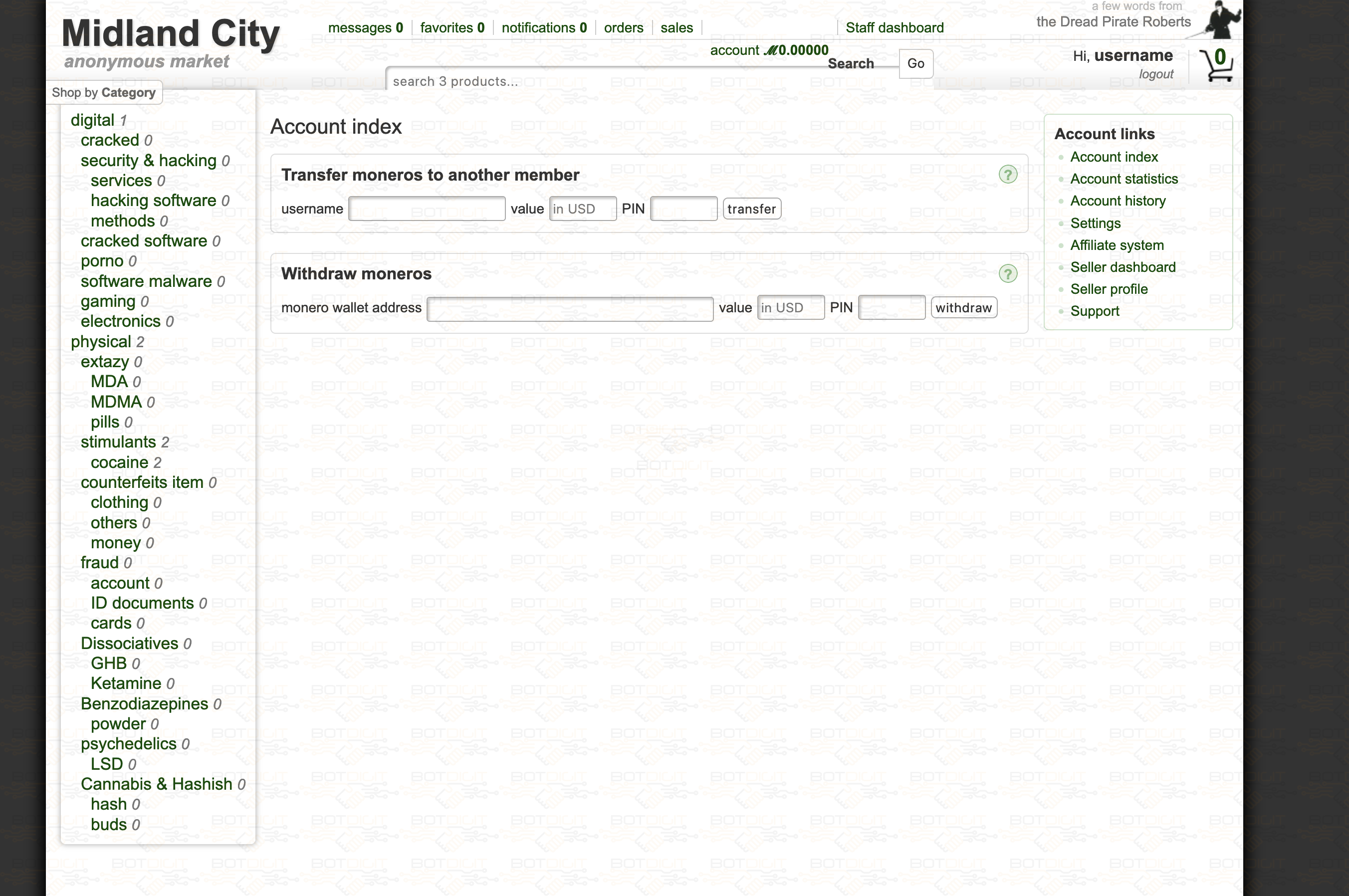Click the withdraw button
The image size is (1349, 896).
pyautogui.click(x=964, y=307)
